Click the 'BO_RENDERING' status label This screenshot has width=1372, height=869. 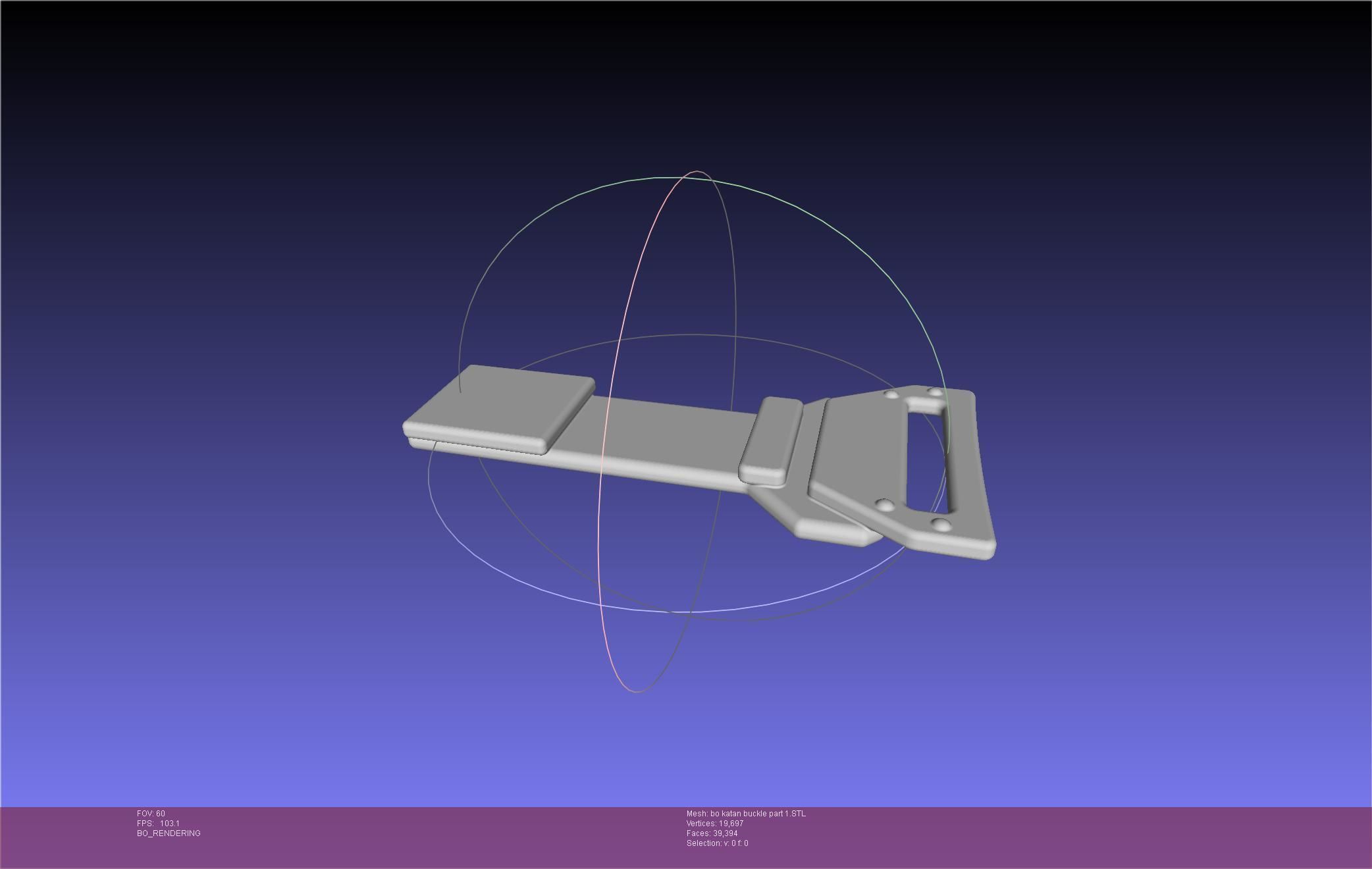click(x=169, y=833)
